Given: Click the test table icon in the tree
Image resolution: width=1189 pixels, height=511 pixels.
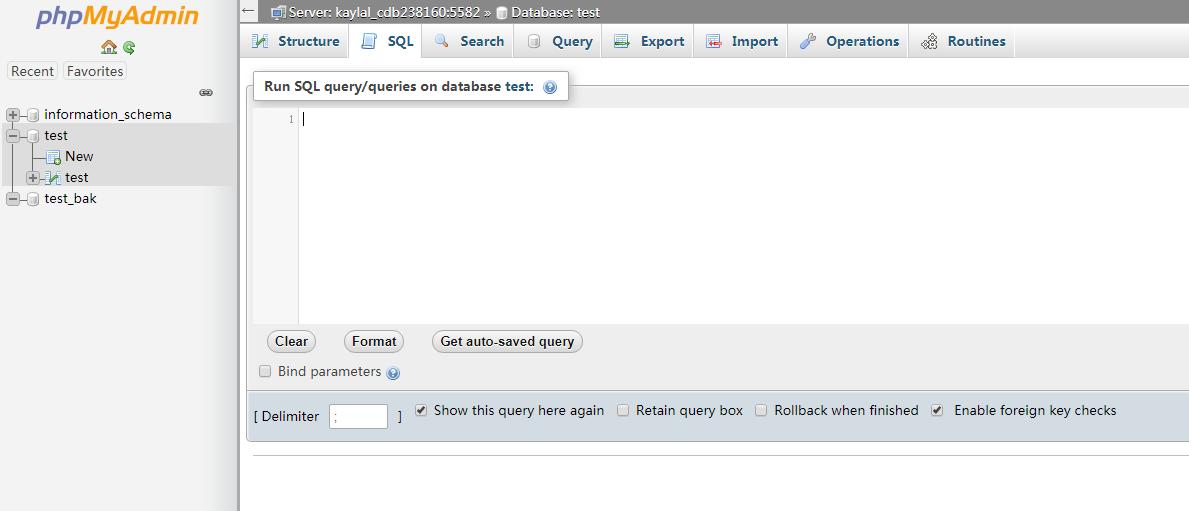Looking at the screenshot, I should pyautogui.click(x=53, y=178).
